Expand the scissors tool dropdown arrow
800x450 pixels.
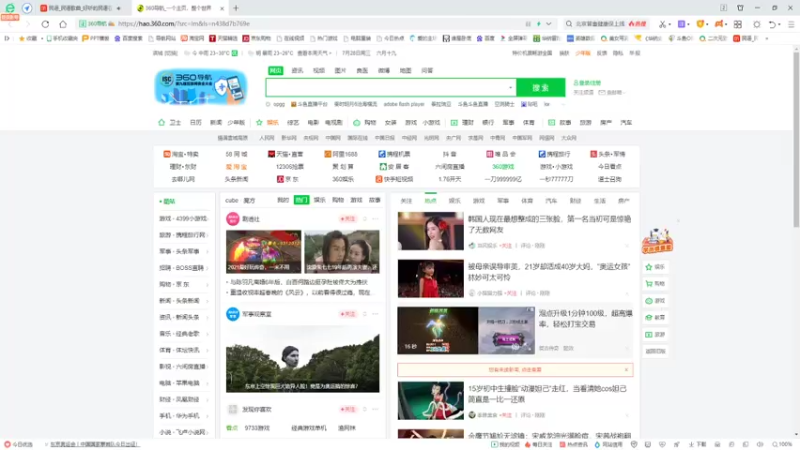(x=669, y=24)
